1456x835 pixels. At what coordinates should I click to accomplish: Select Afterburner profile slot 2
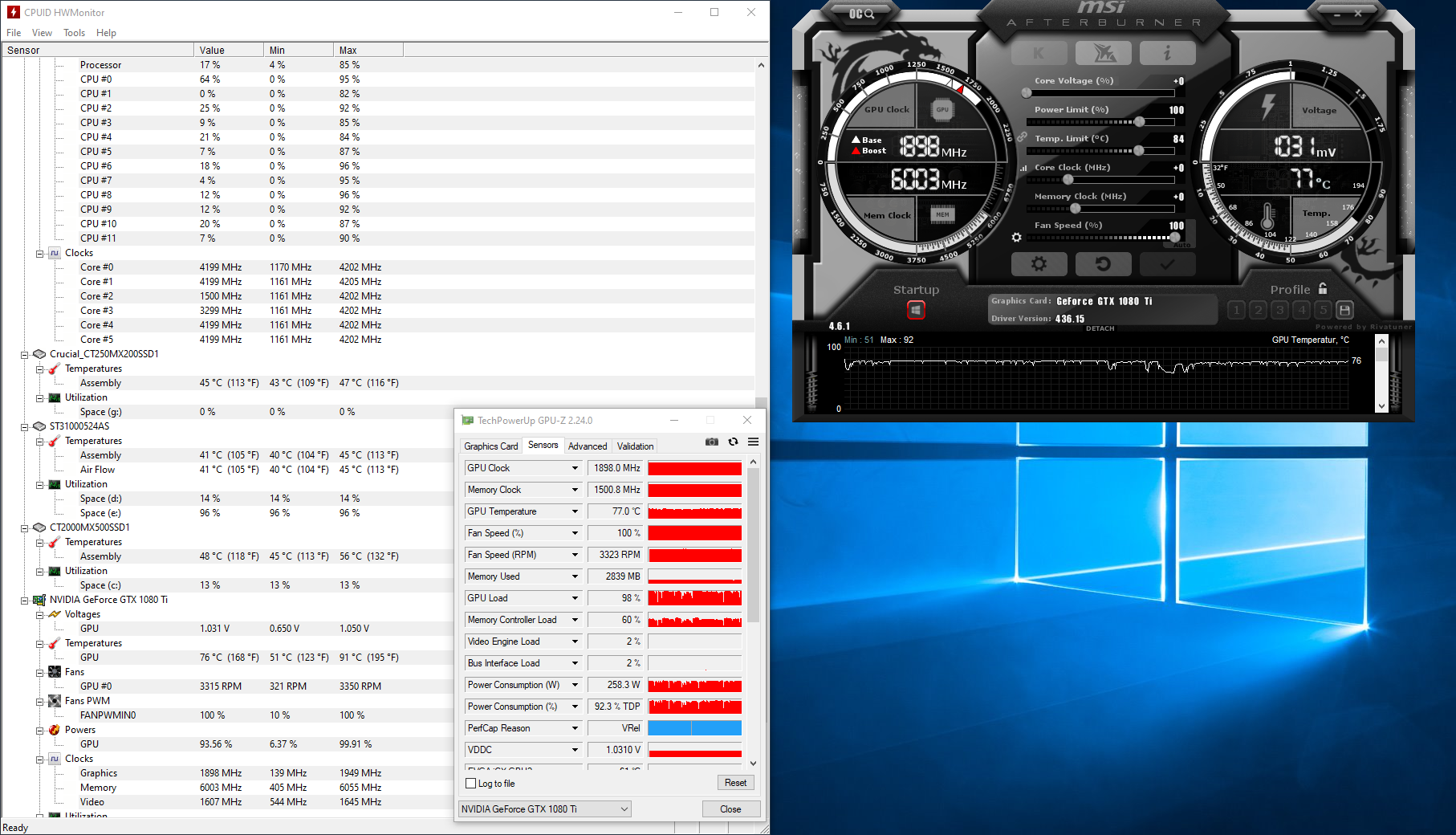click(x=1259, y=310)
